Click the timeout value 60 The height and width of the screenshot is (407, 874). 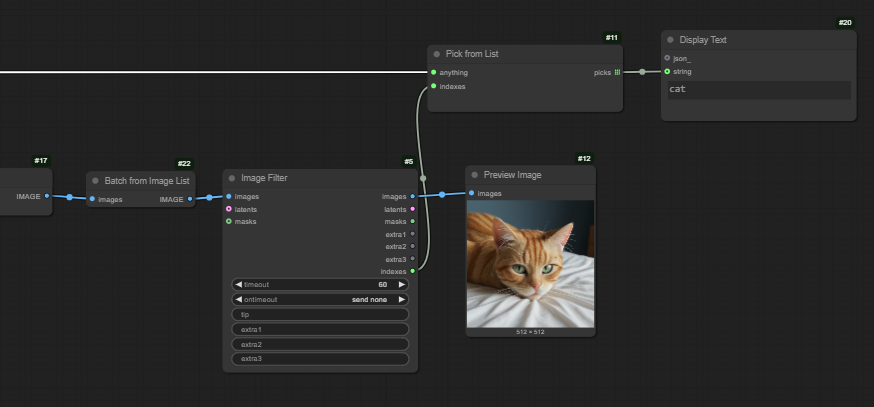pos(382,284)
